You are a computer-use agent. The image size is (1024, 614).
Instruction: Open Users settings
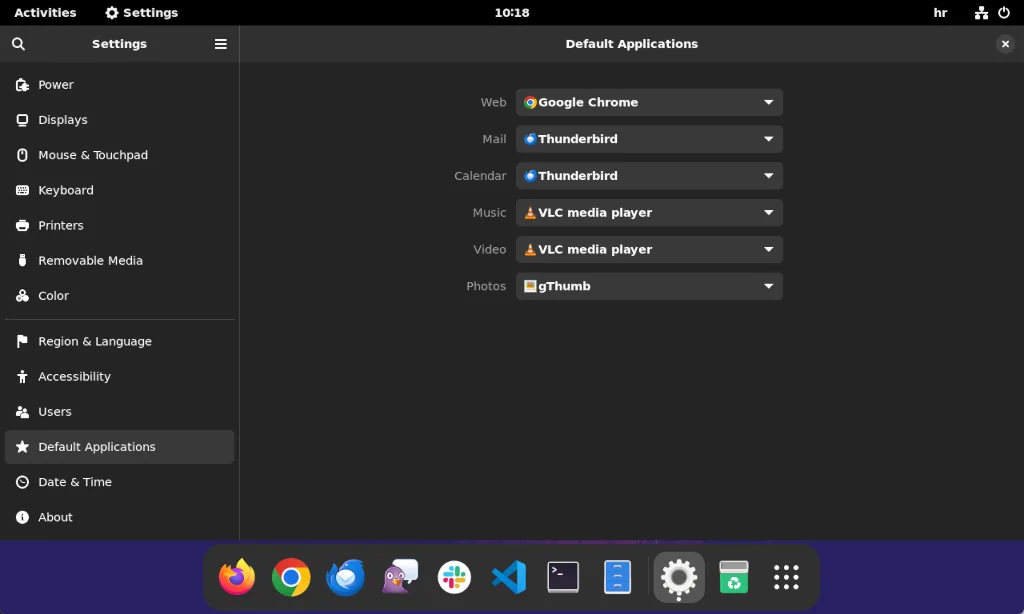(54, 412)
